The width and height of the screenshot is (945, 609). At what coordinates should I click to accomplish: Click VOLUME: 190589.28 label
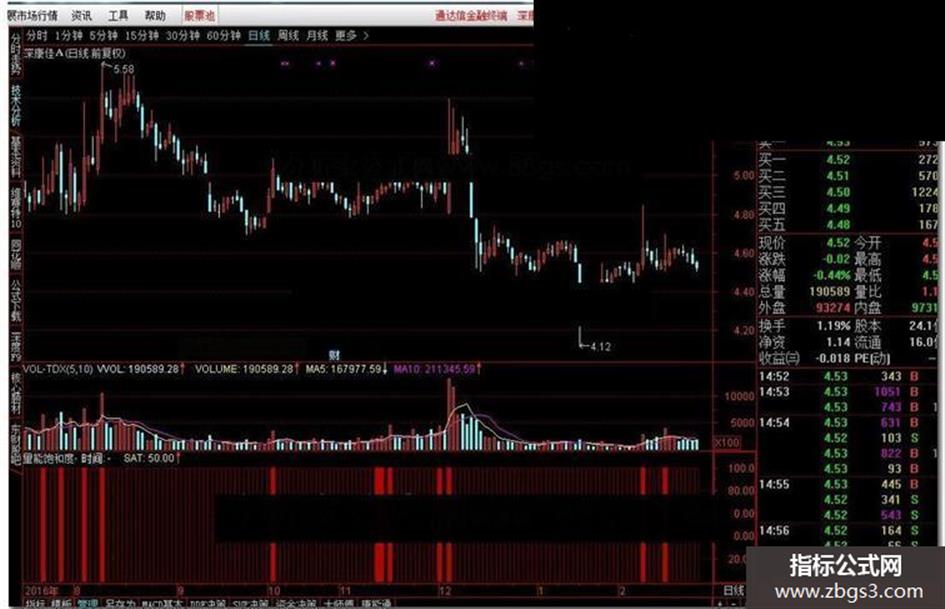coord(244,368)
